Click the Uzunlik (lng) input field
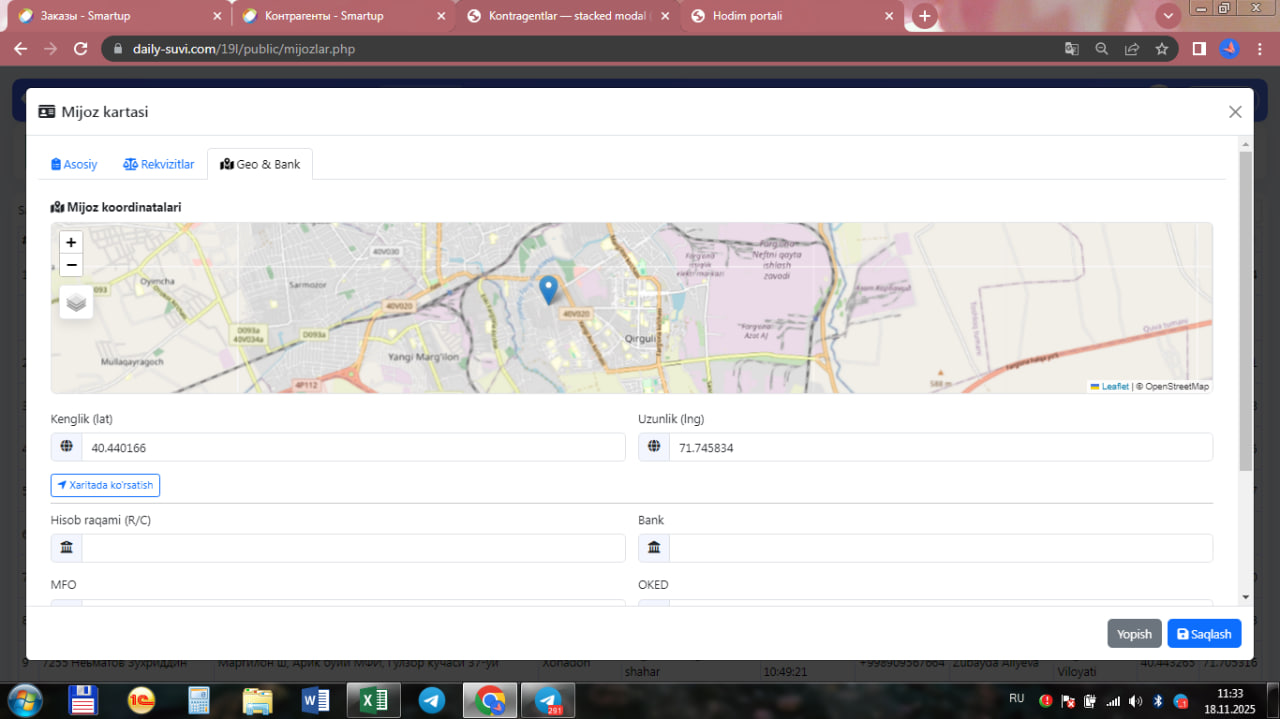 click(x=939, y=448)
